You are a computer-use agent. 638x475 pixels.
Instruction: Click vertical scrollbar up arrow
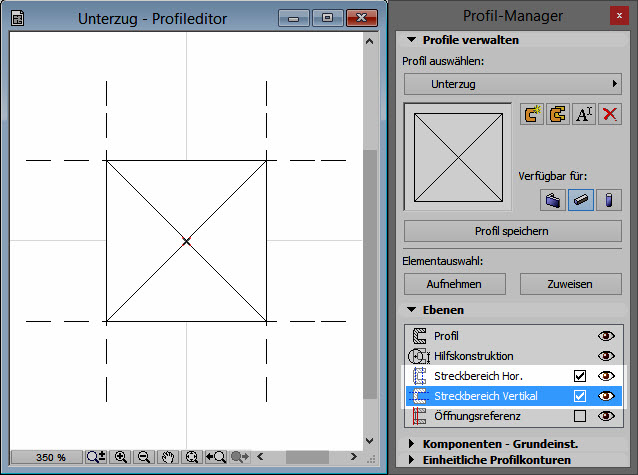pyautogui.click(x=369, y=42)
